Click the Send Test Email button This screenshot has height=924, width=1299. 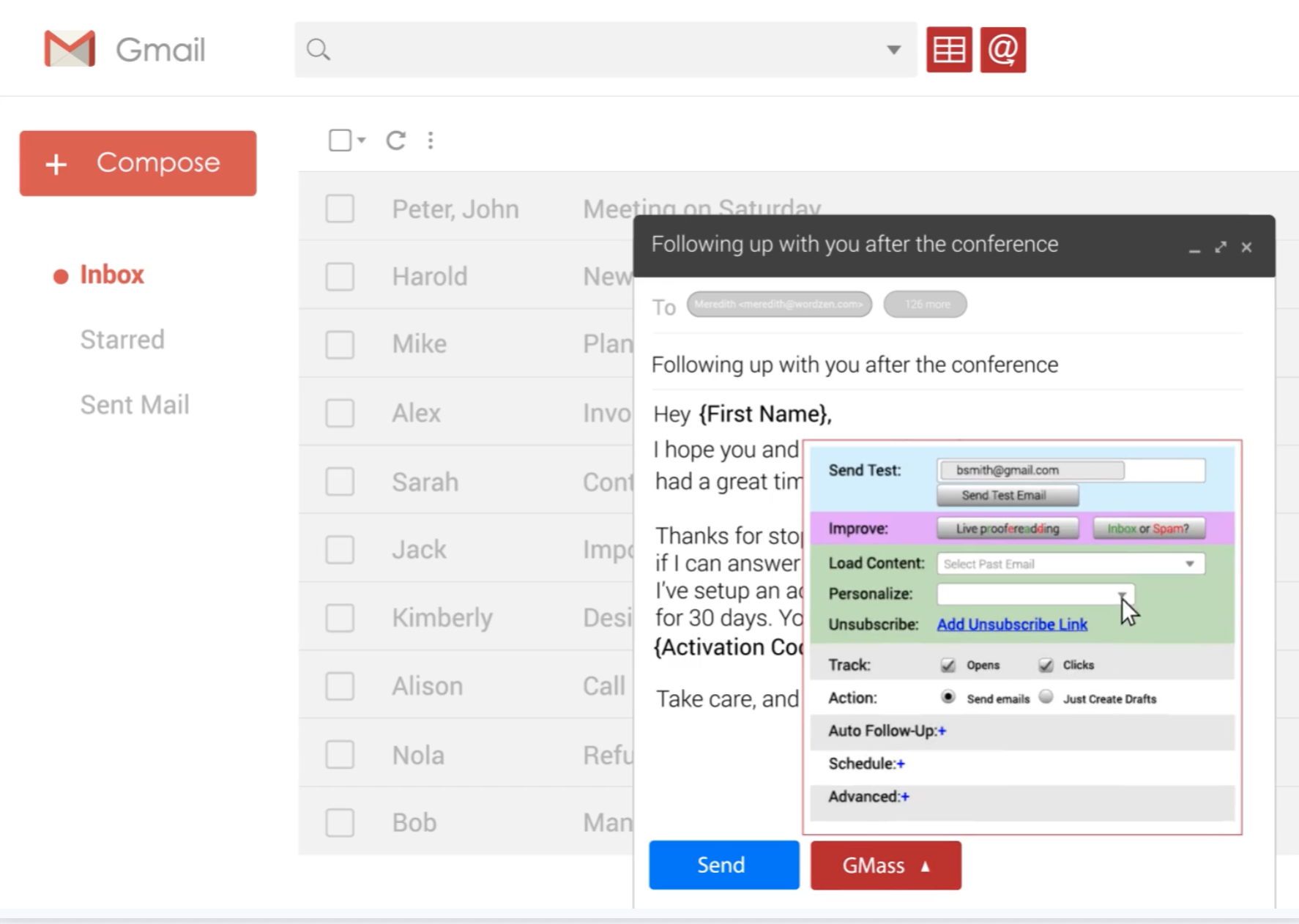pyautogui.click(x=1008, y=496)
